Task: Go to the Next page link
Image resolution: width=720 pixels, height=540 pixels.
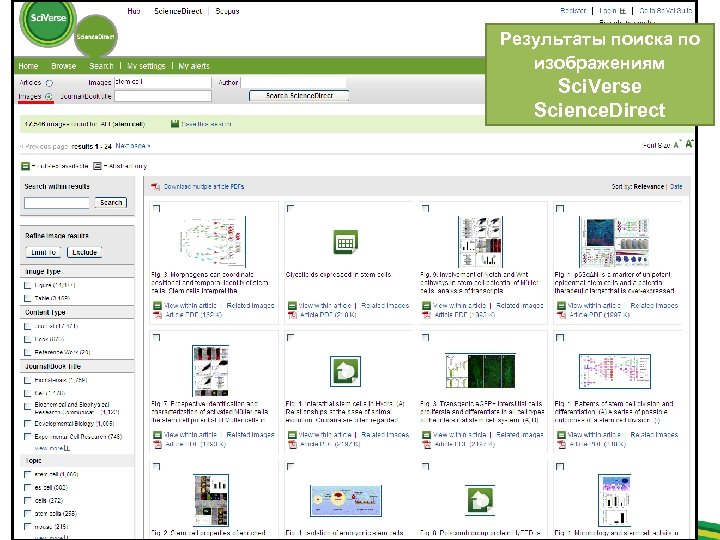Action: pyautogui.click(x=133, y=146)
